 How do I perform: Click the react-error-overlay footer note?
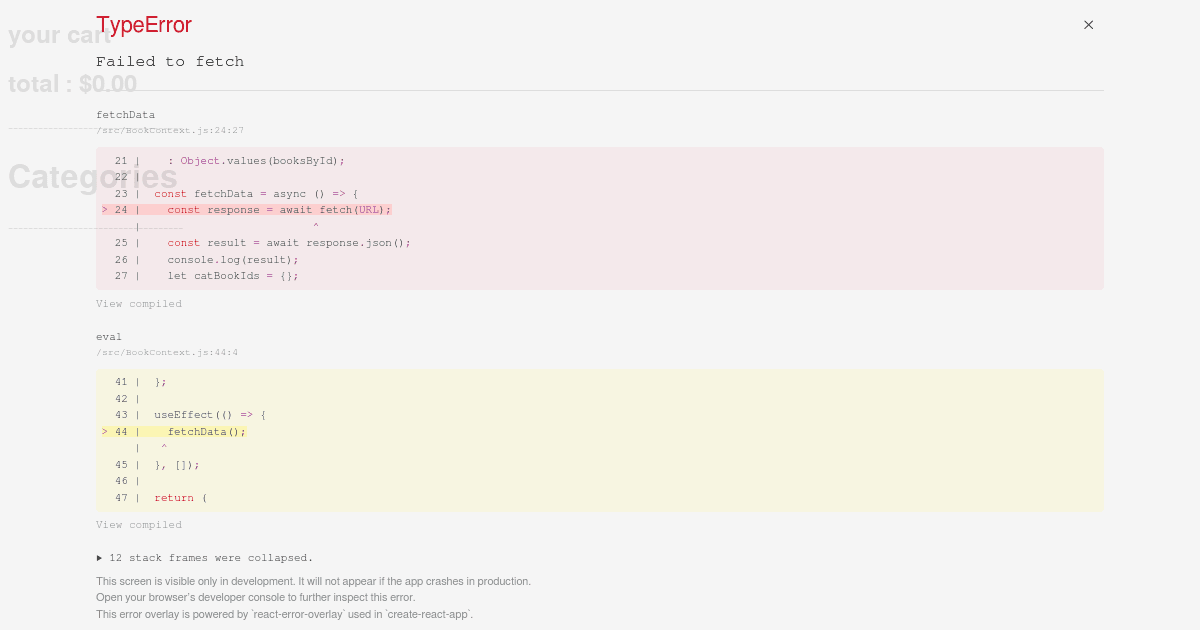click(284, 614)
